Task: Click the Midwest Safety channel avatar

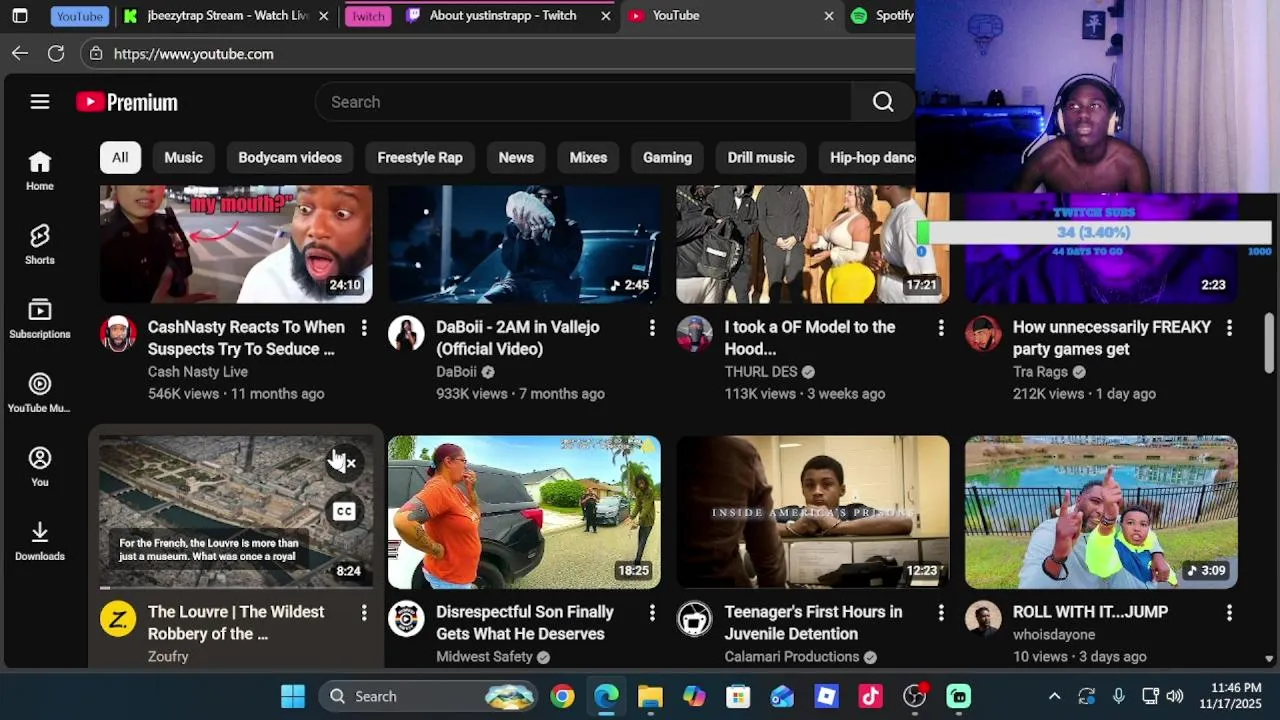Action: tap(406, 619)
